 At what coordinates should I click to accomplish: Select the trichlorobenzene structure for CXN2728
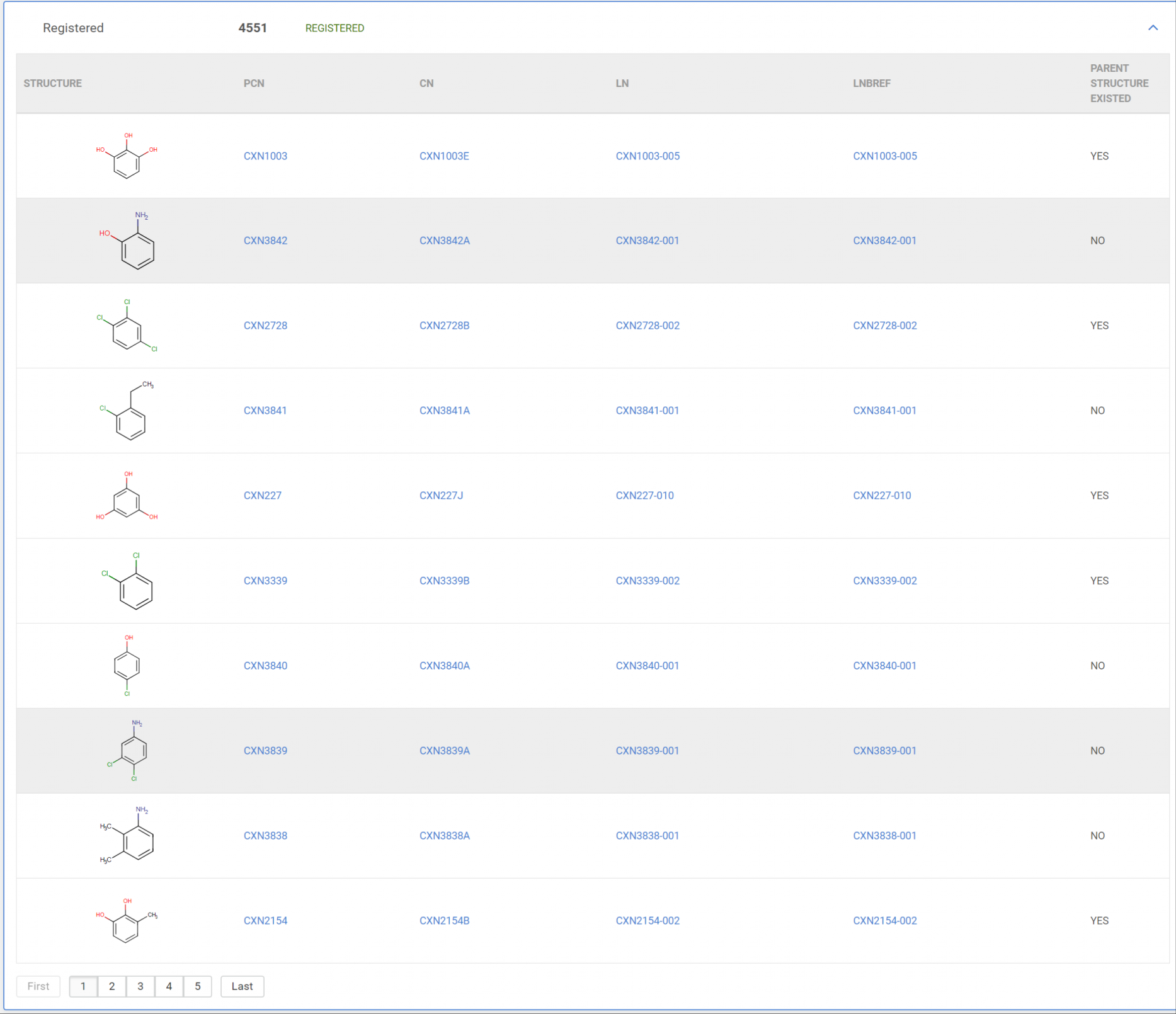click(127, 326)
